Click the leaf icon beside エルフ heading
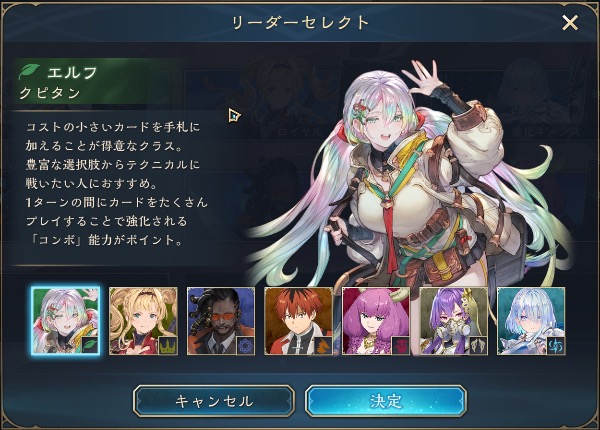Screen dimensions: 600x430 coord(29,72)
